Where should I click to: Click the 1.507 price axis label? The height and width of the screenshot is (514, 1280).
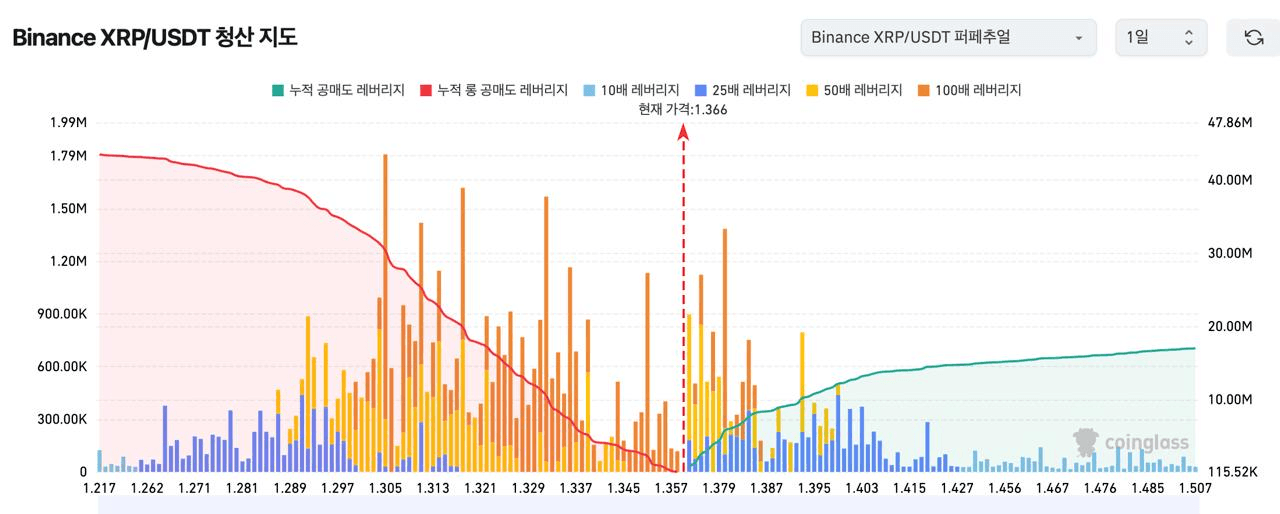click(x=1196, y=488)
